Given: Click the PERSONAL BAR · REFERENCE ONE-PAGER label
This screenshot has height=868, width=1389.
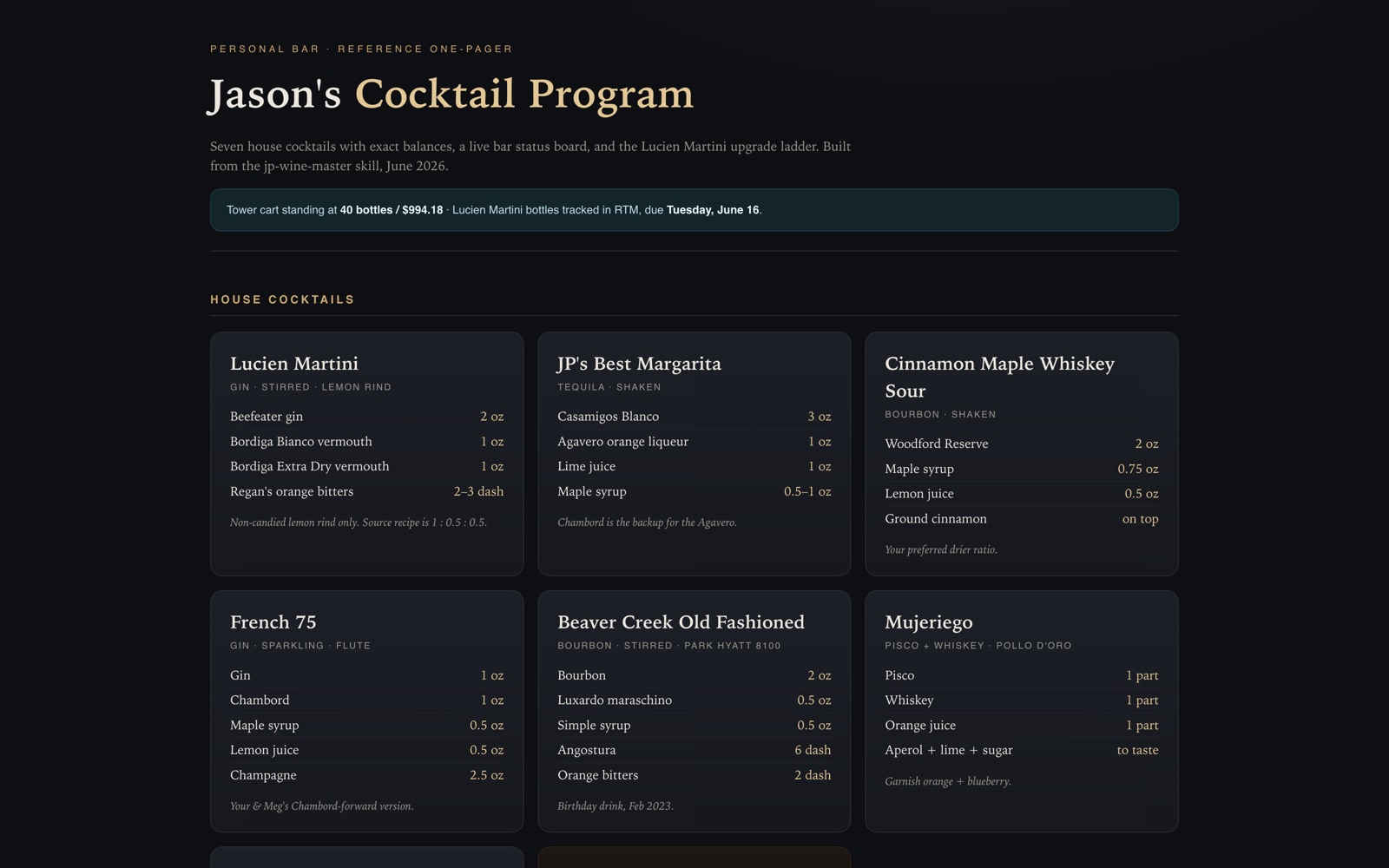Looking at the screenshot, I should (361, 49).
